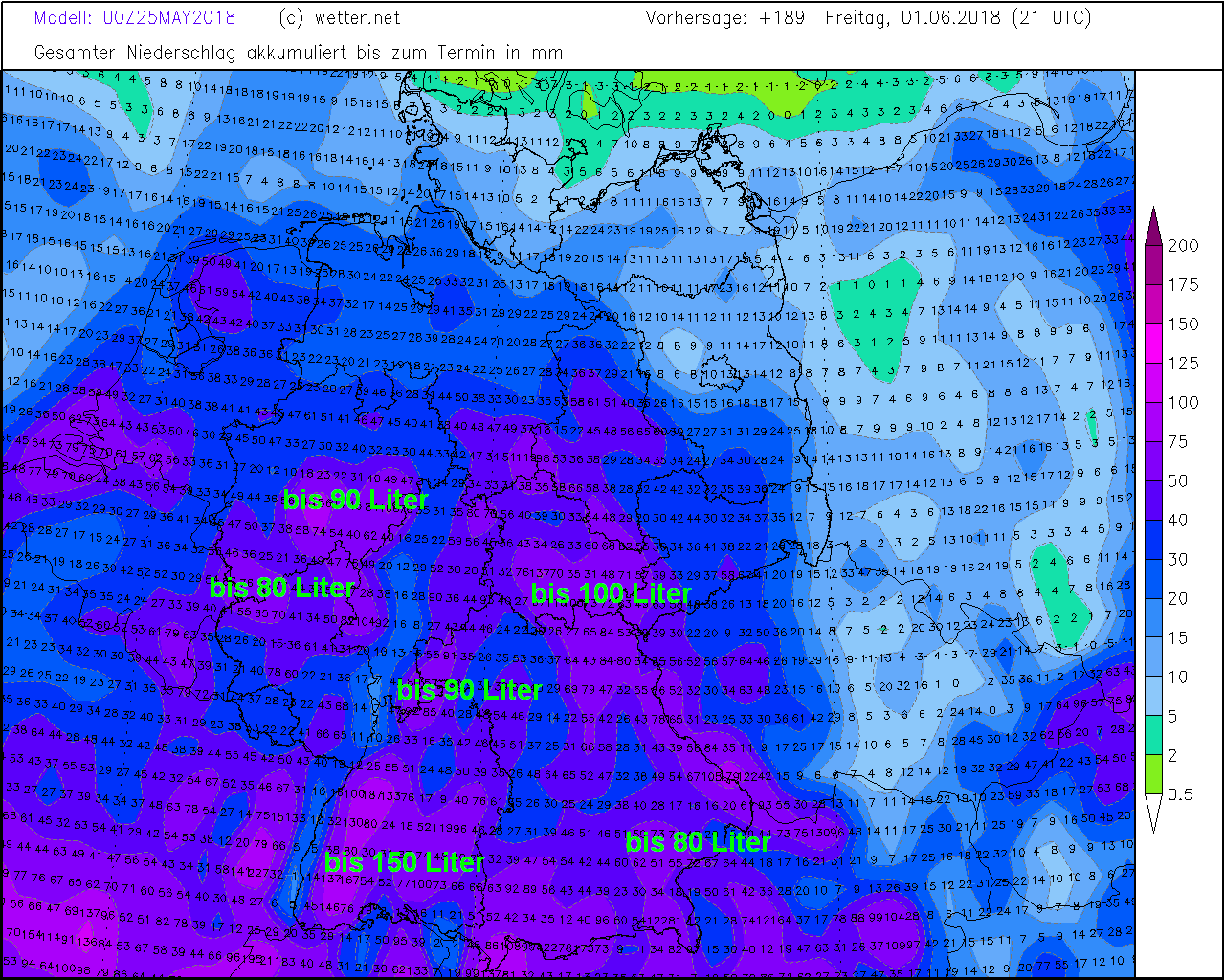The height and width of the screenshot is (980, 1225).
Task: Select the legend color band between 5 and 10
Action: pos(1153,697)
